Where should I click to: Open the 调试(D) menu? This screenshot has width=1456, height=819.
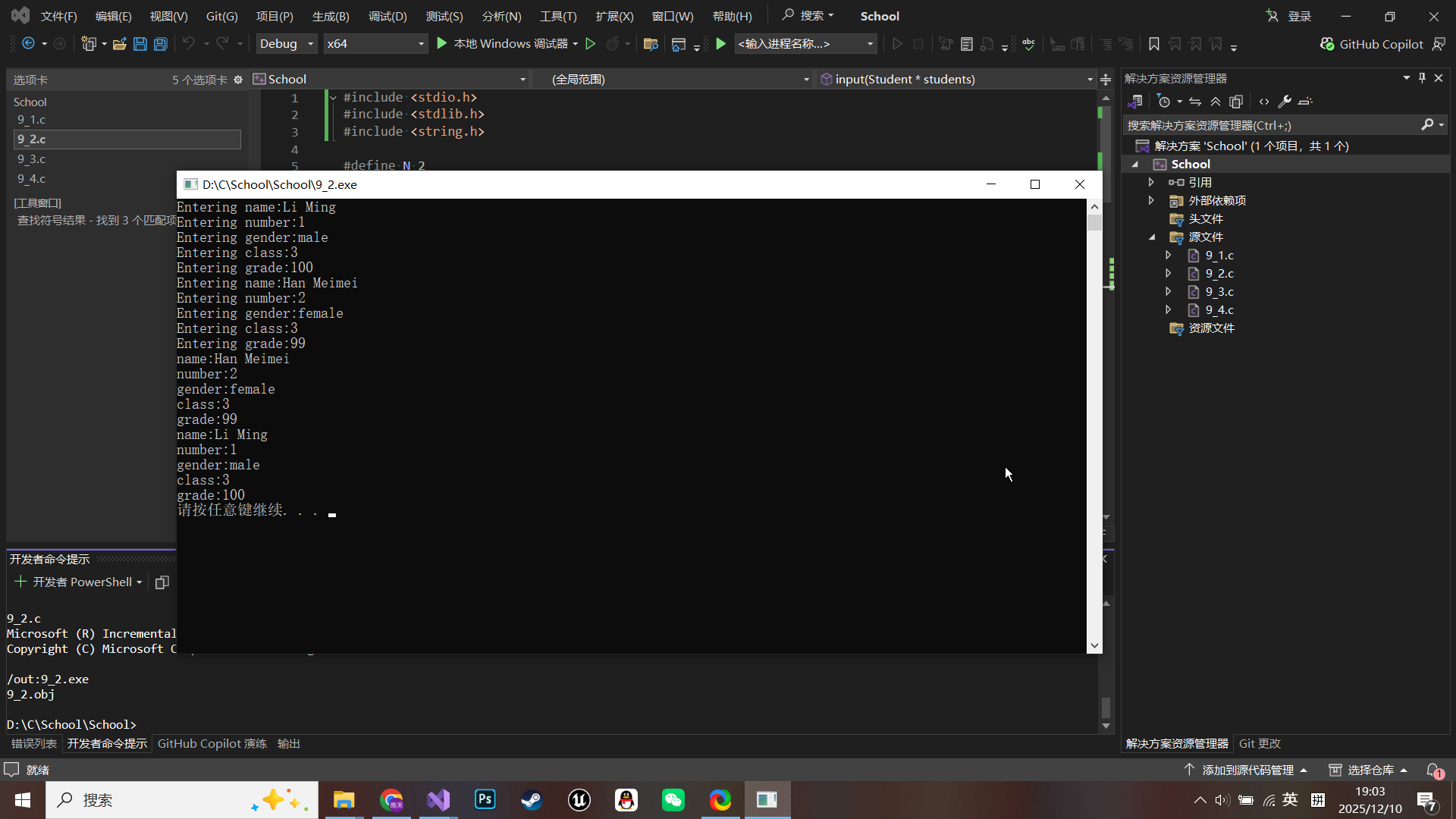[x=388, y=16]
